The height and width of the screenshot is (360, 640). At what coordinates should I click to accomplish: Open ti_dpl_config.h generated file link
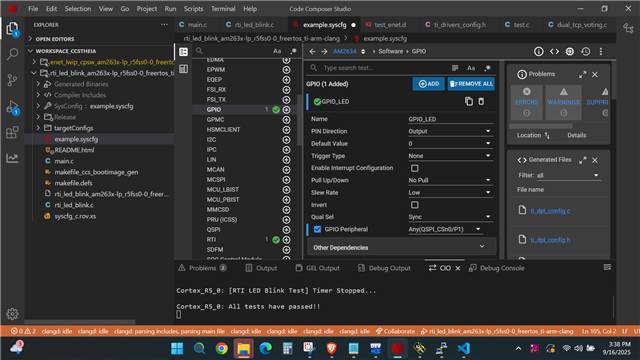pyautogui.click(x=550, y=240)
